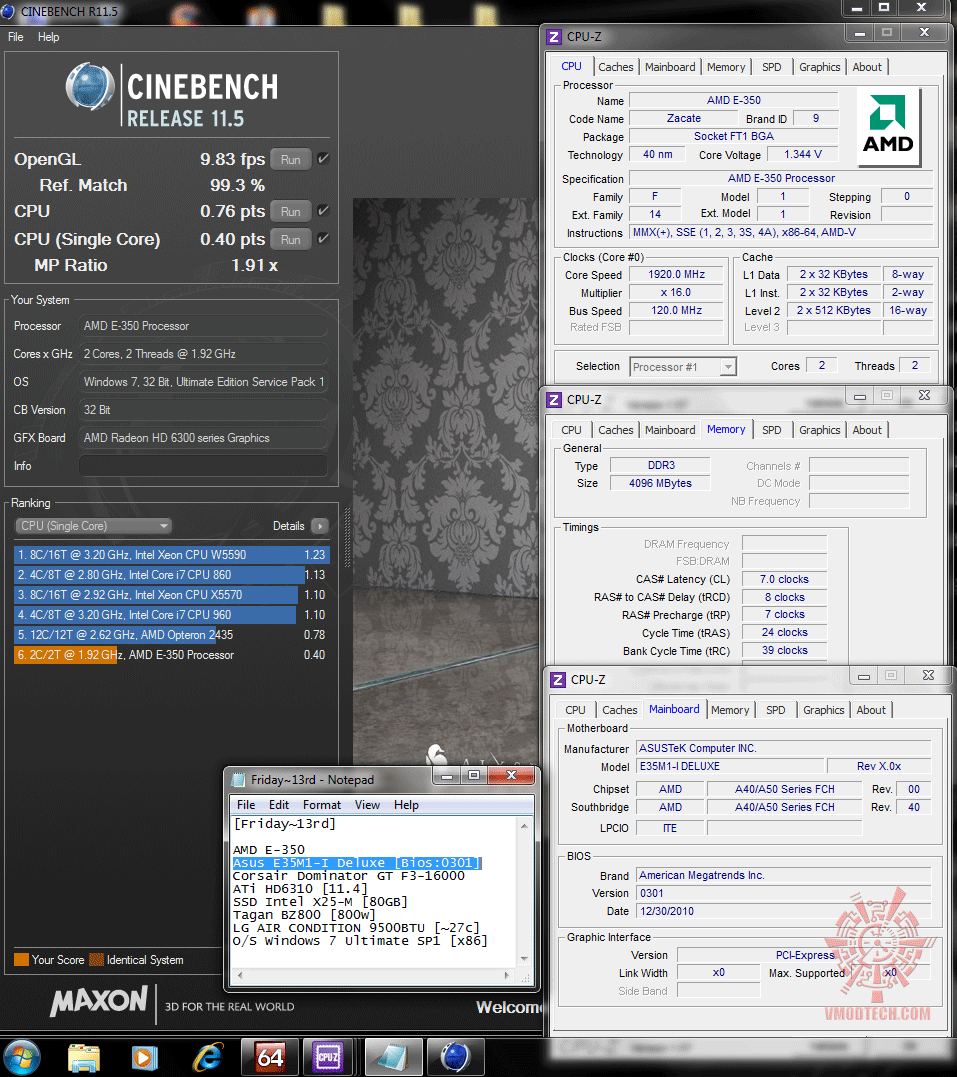Switch to the Cinebench taskbar icon
Screen dimensions: 957x1077
(455, 1057)
